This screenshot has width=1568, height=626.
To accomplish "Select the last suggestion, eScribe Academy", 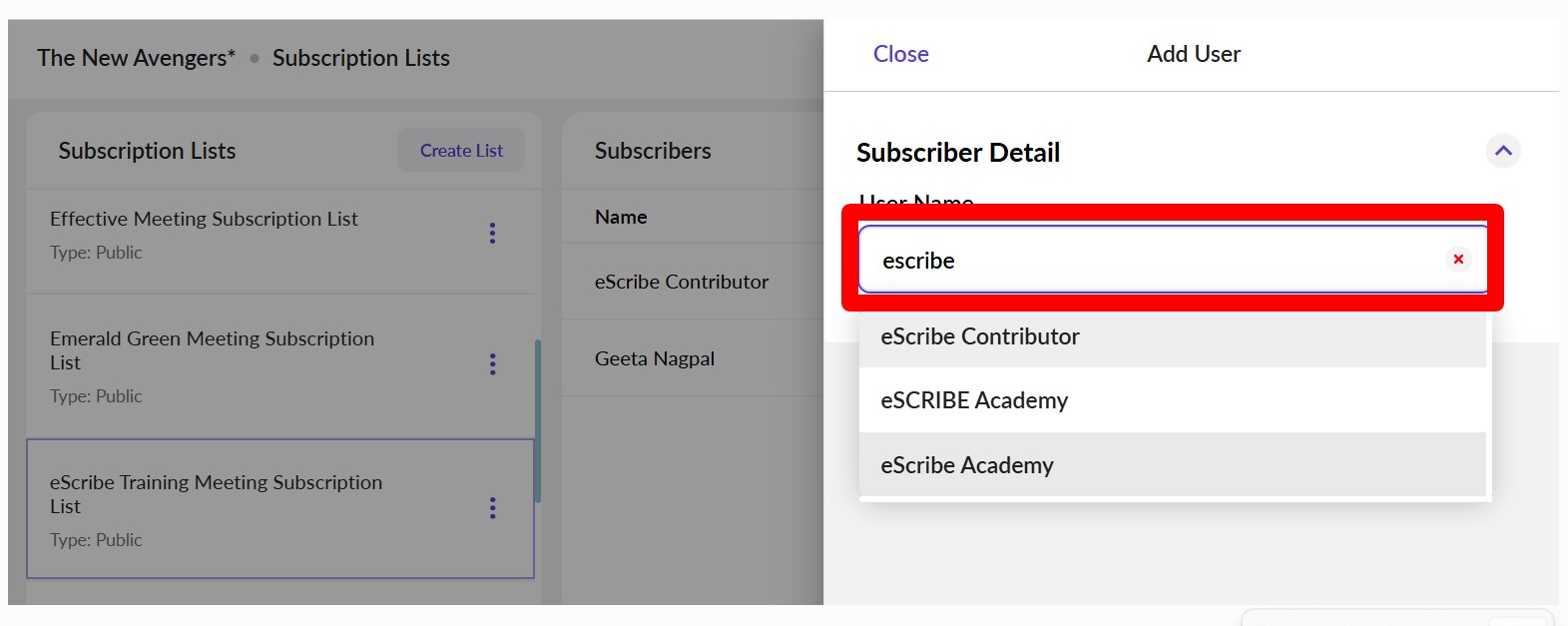I will (967, 465).
